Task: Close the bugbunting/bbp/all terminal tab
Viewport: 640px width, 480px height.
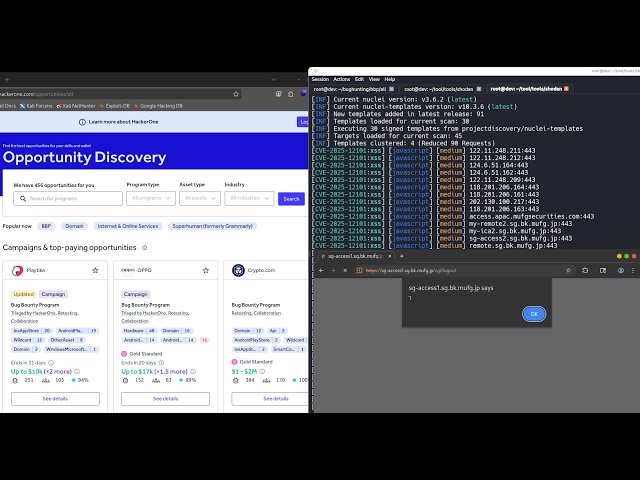Action: click(391, 89)
